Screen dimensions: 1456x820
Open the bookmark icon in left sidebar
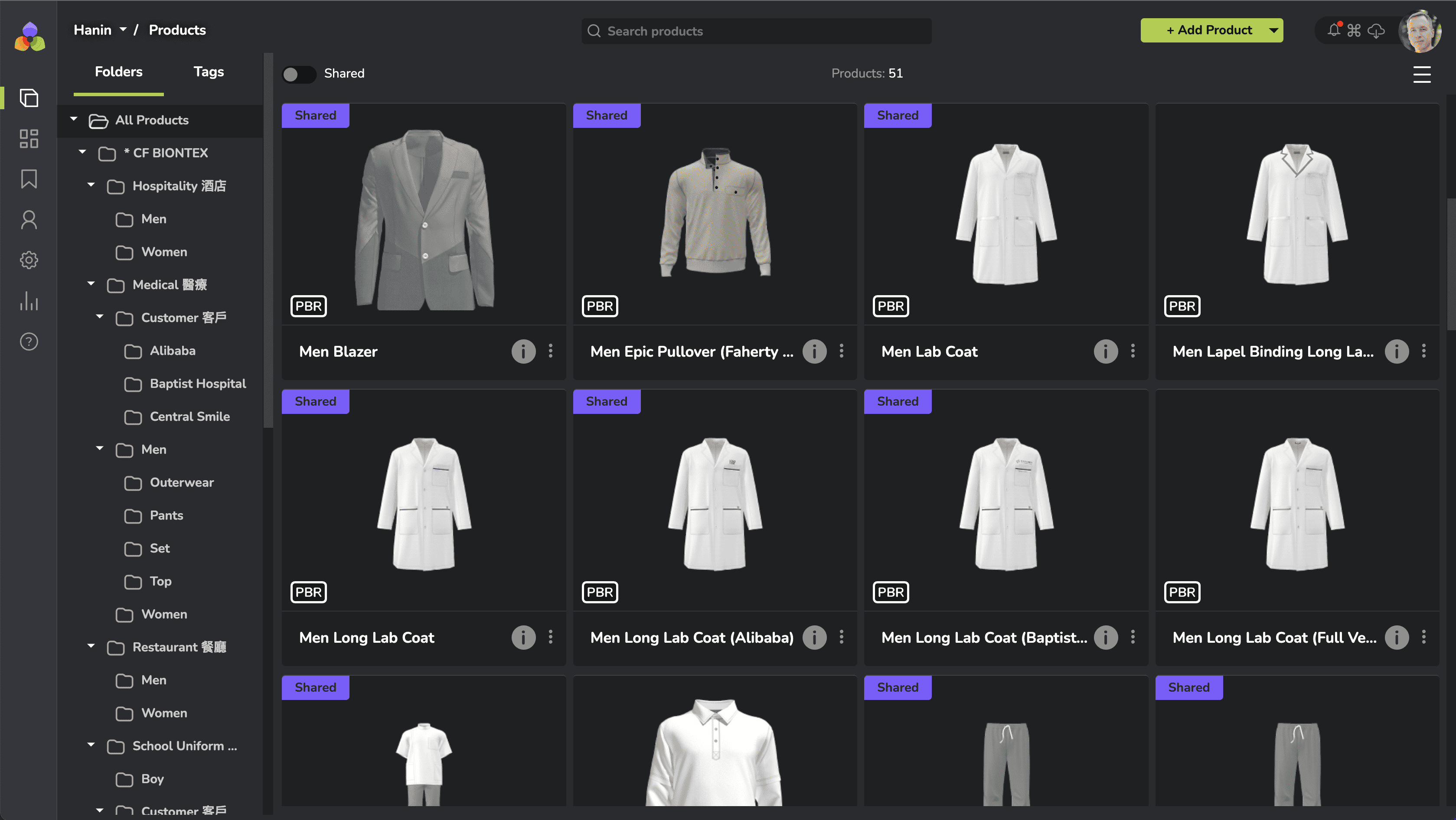click(29, 179)
